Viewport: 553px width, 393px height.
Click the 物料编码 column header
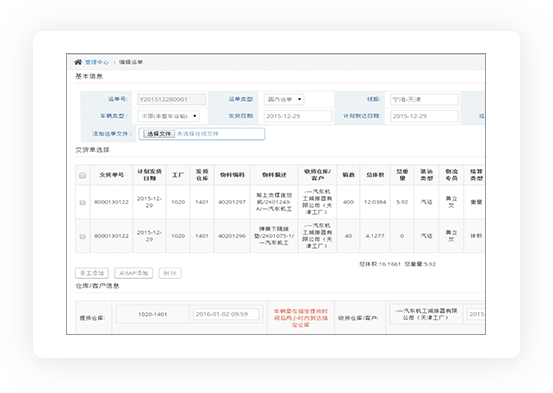point(232,175)
